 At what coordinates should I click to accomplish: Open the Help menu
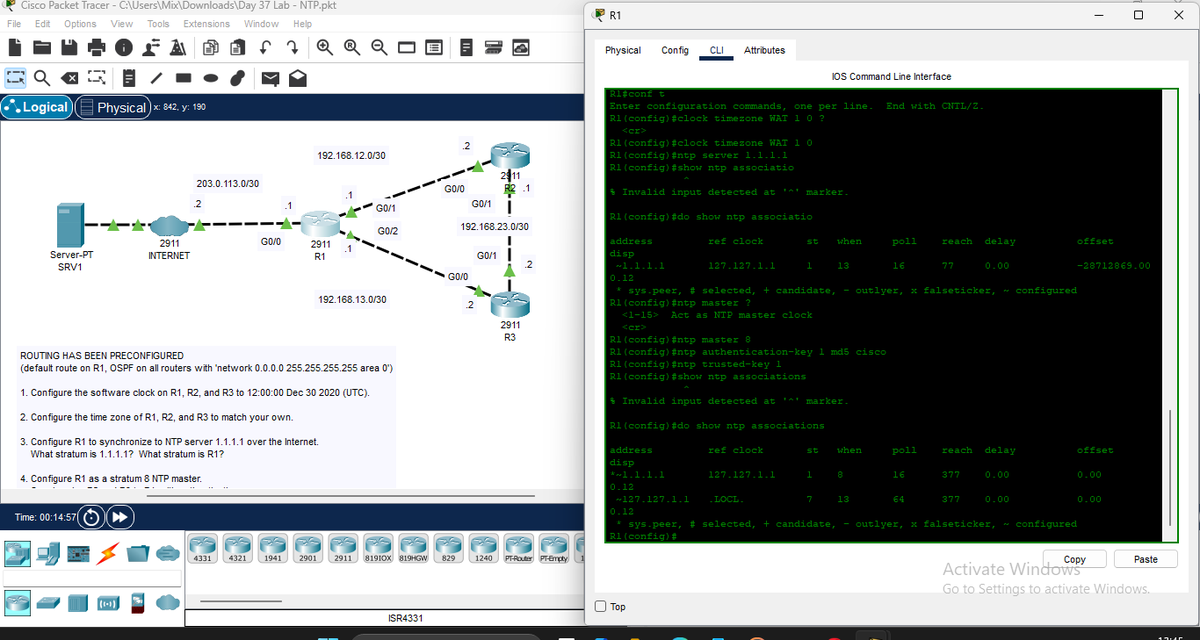coord(302,24)
